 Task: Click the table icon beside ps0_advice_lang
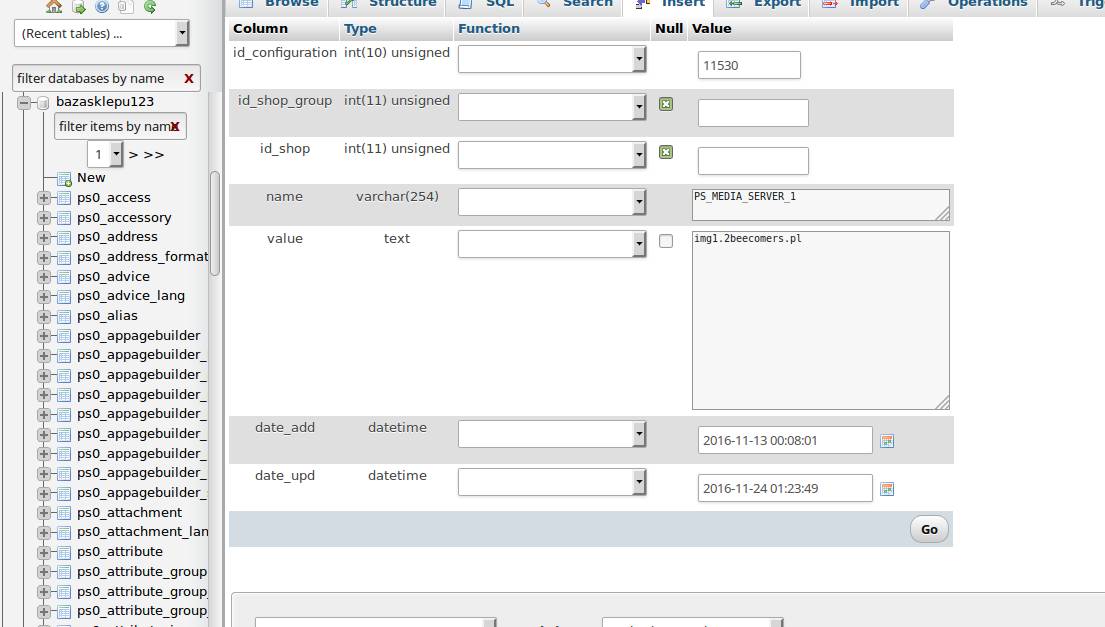[64, 297]
